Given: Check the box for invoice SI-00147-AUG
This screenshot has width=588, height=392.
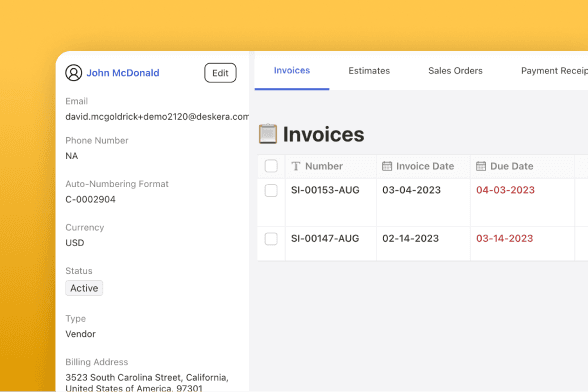Looking at the screenshot, I should [x=271, y=239].
